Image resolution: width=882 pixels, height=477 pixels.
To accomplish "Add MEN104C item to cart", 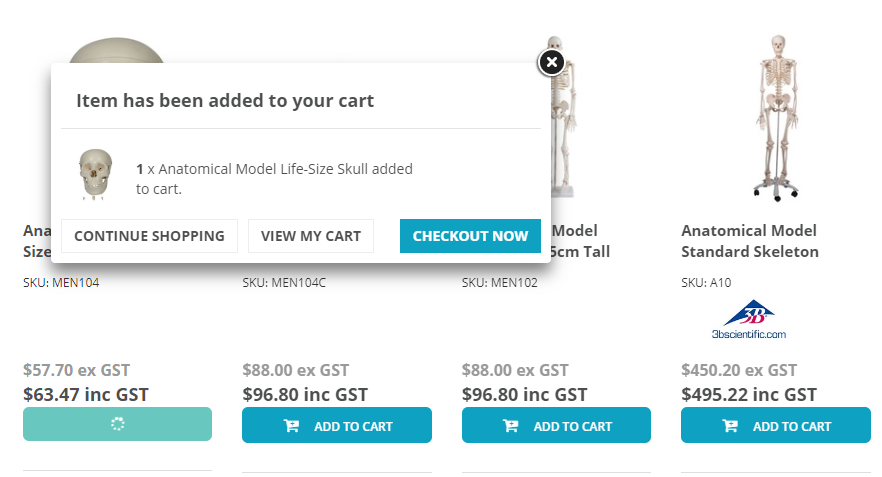I will 337,425.
